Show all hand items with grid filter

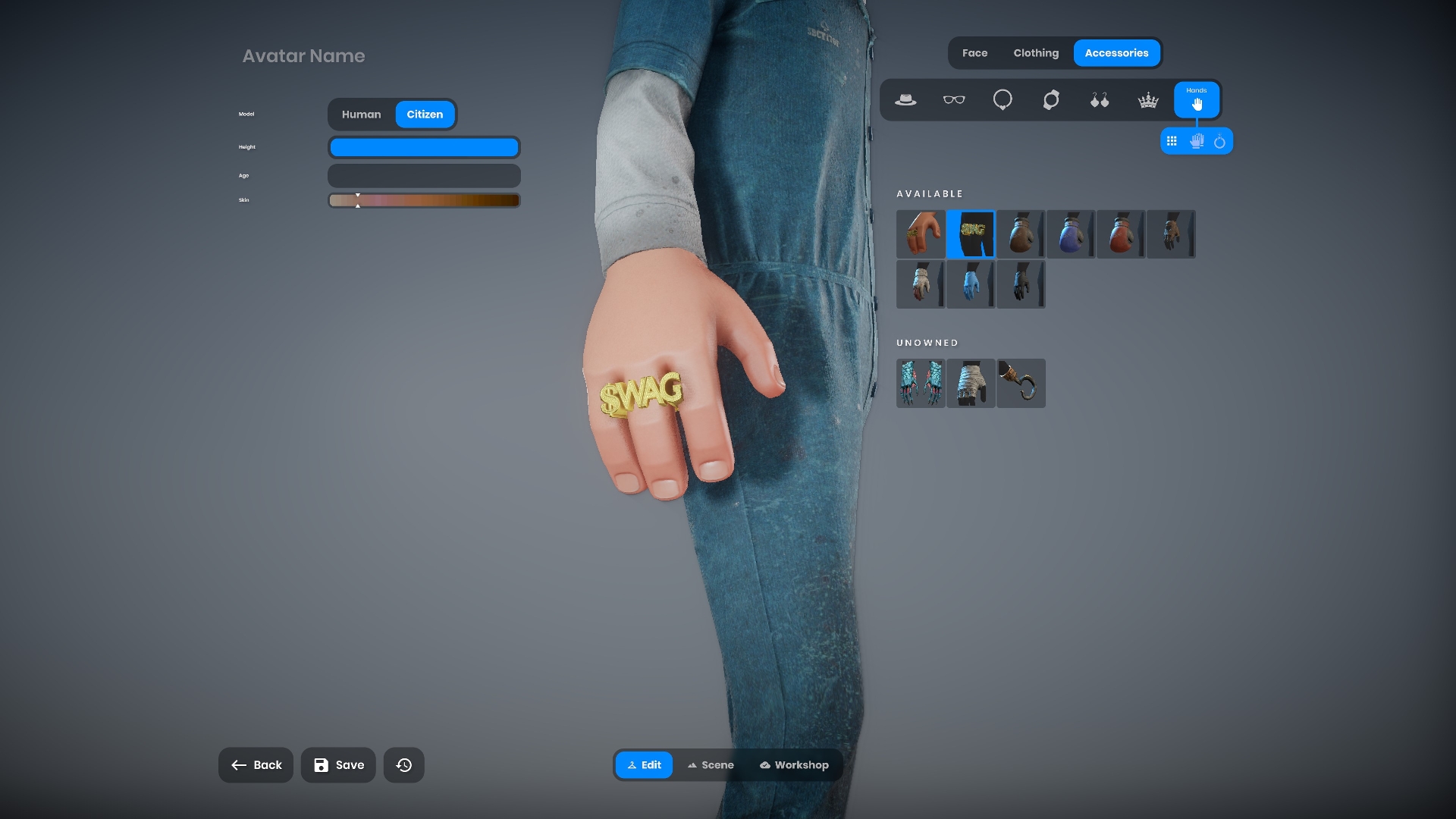pyautogui.click(x=1172, y=141)
